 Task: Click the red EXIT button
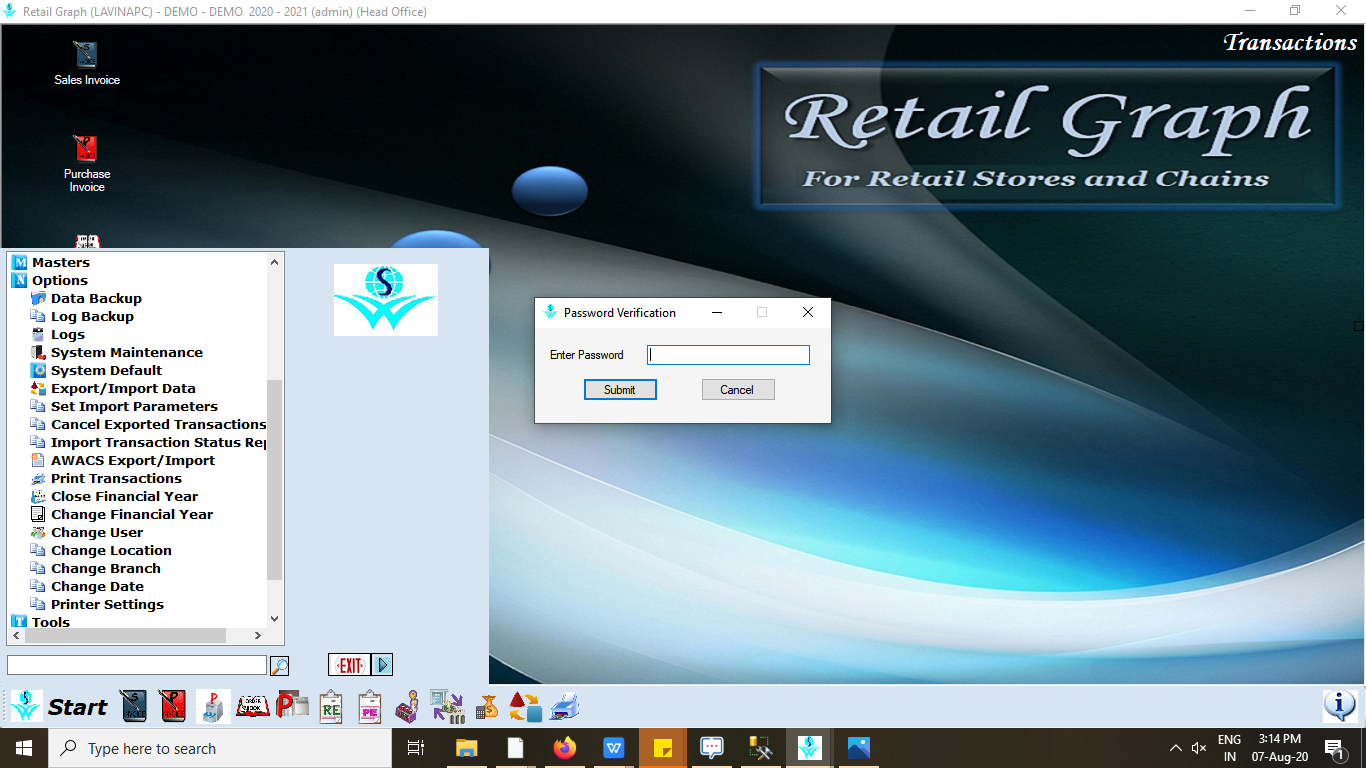point(350,665)
